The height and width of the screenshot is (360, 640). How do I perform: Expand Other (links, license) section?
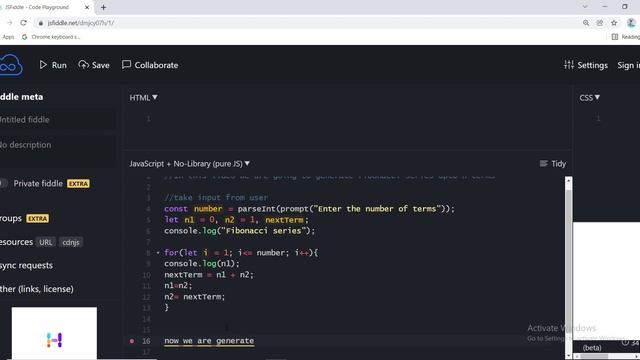click(x=37, y=289)
